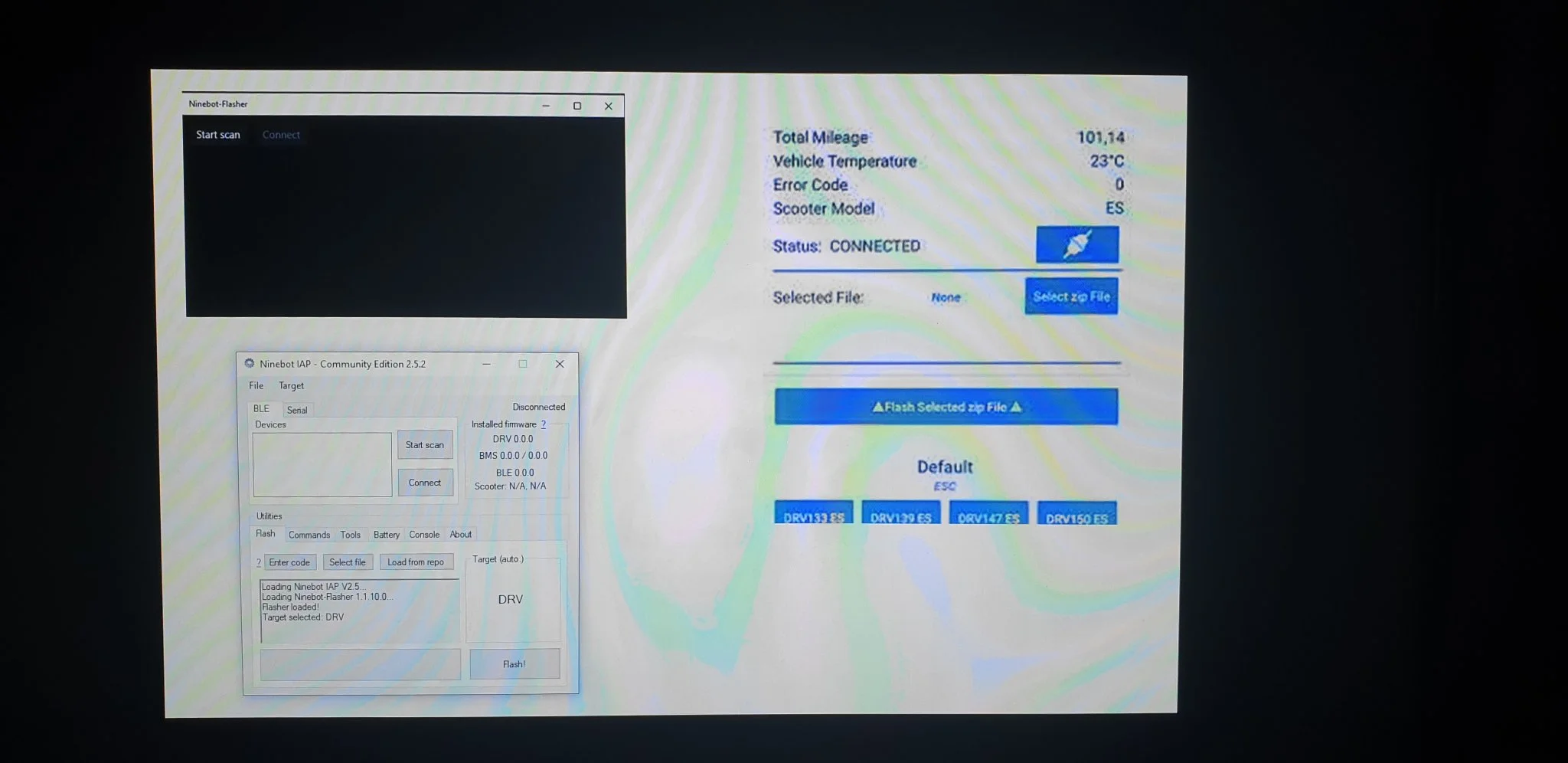
Task: Click the Flash! button in Ninebot IAP
Action: tap(514, 664)
